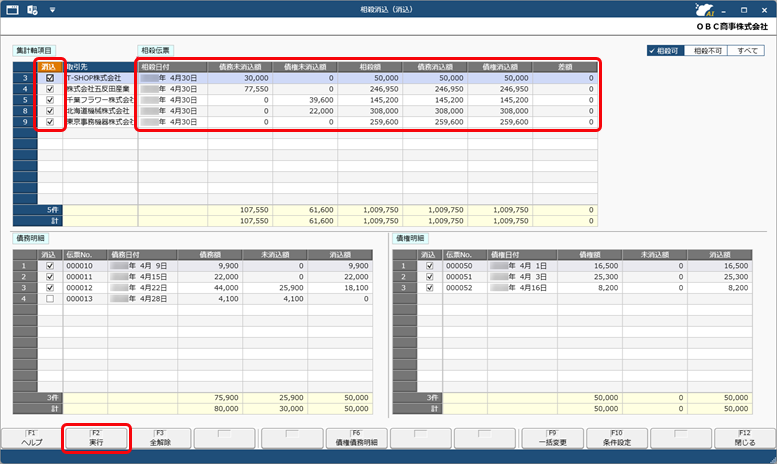
Task: Click the 相殺額 column header
Action: pyautogui.click(x=370, y=66)
